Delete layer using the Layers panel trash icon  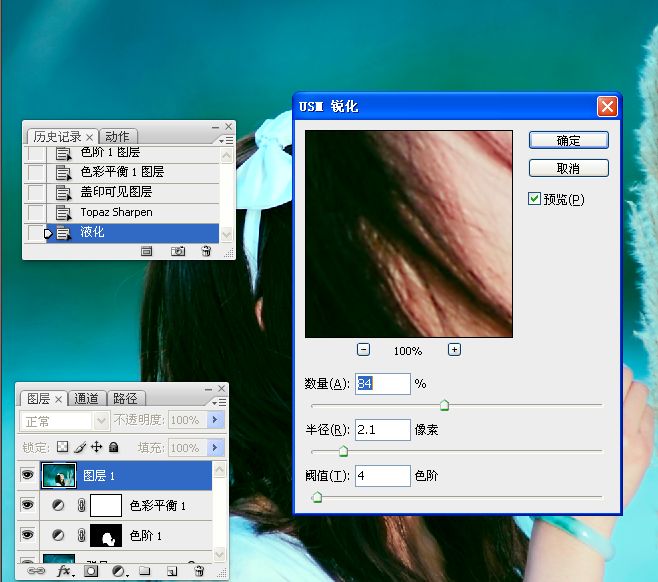click(198, 571)
